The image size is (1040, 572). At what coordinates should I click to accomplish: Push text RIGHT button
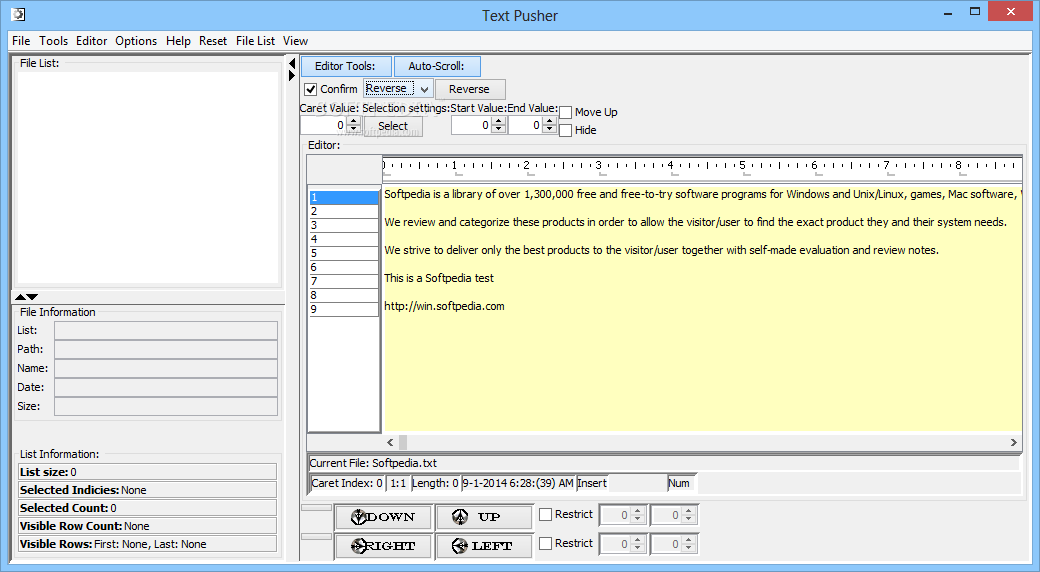coord(383,546)
